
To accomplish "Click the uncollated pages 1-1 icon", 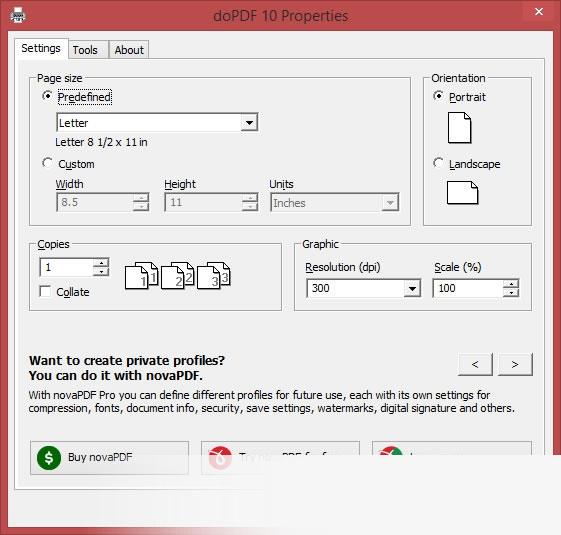I will [x=141, y=275].
